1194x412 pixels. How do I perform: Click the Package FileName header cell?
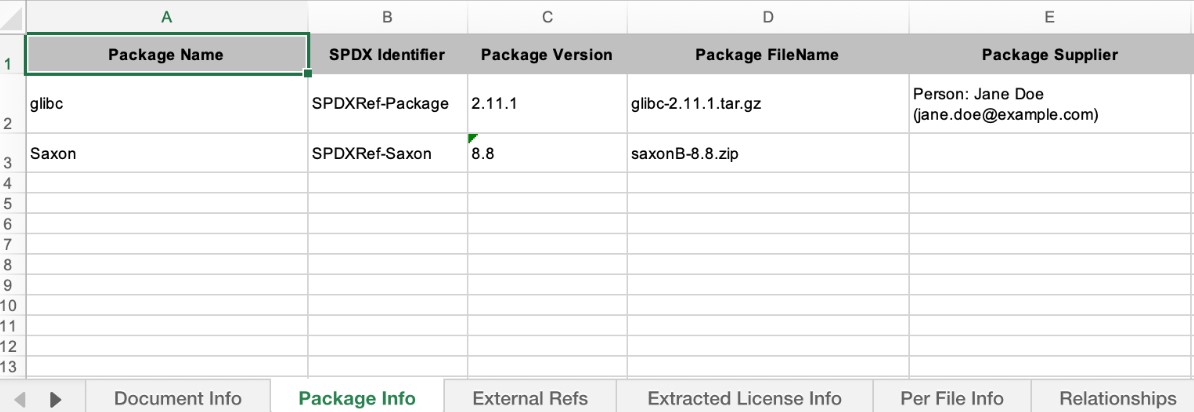(767, 54)
